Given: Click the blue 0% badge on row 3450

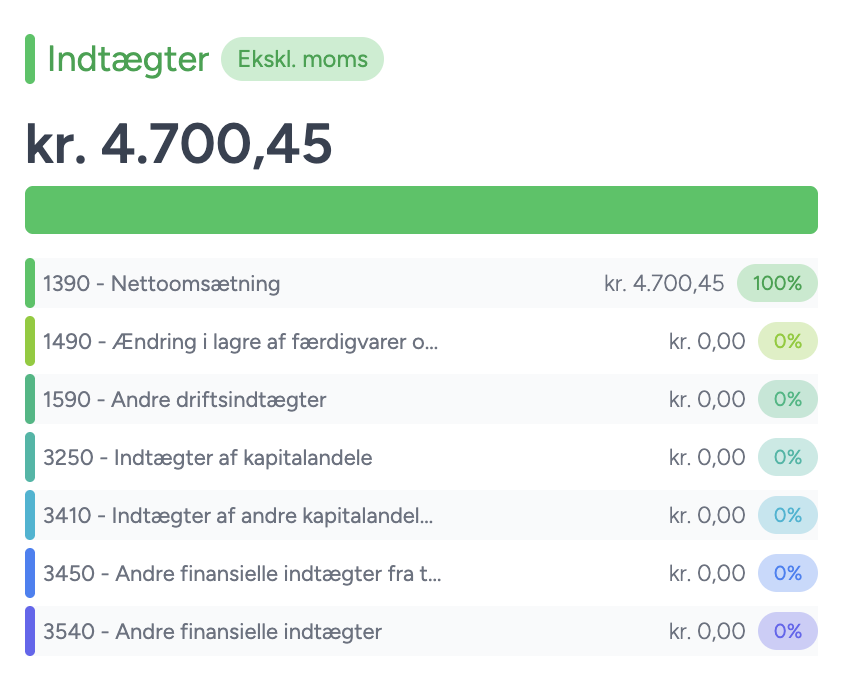Looking at the screenshot, I should (788, 574).
